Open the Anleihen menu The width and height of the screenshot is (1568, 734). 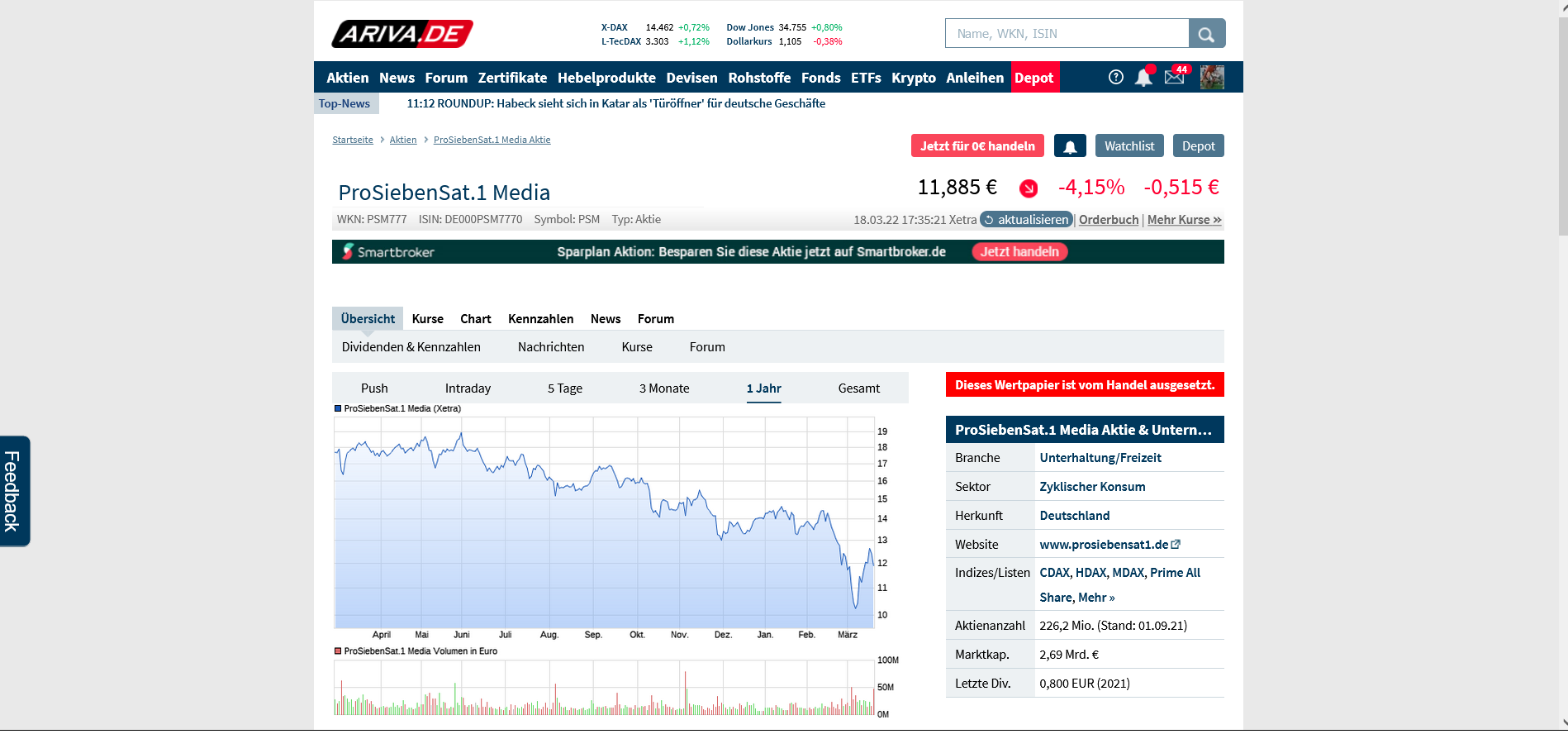(975, 78)
